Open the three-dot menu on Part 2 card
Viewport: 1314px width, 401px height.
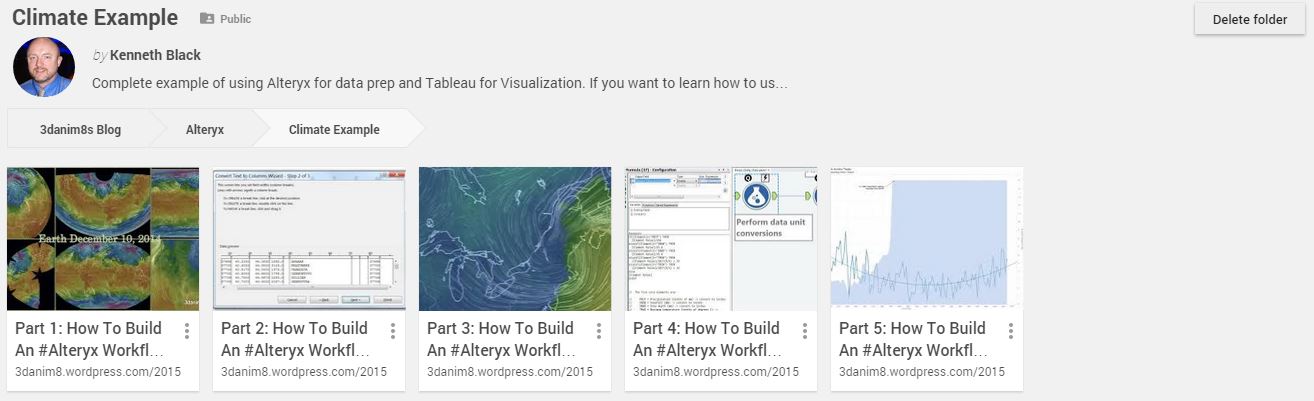(x=393, y=331)
